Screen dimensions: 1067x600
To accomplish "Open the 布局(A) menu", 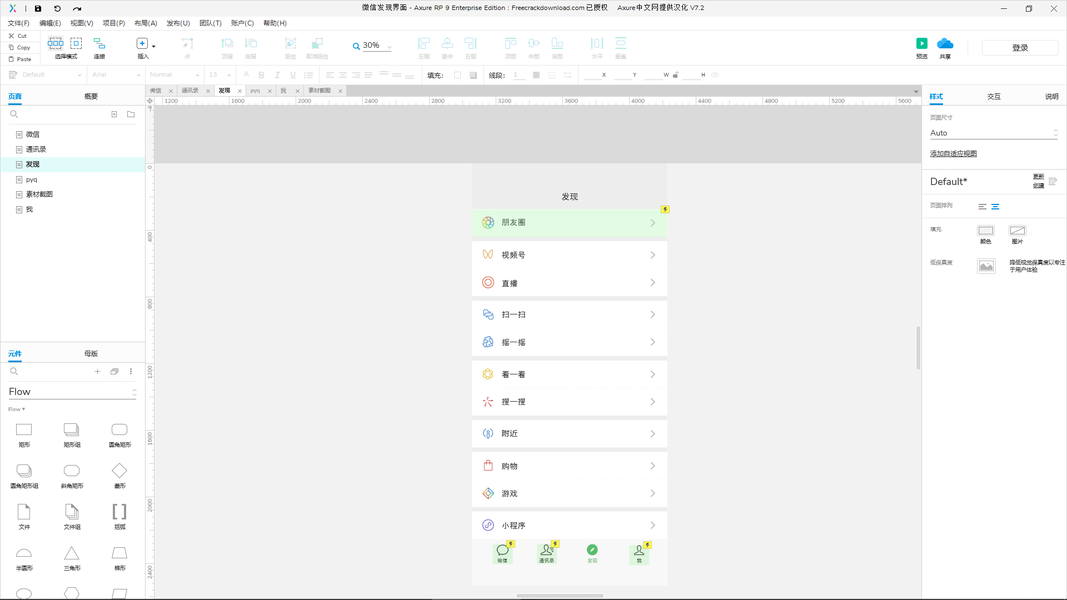I will [146, 23].
